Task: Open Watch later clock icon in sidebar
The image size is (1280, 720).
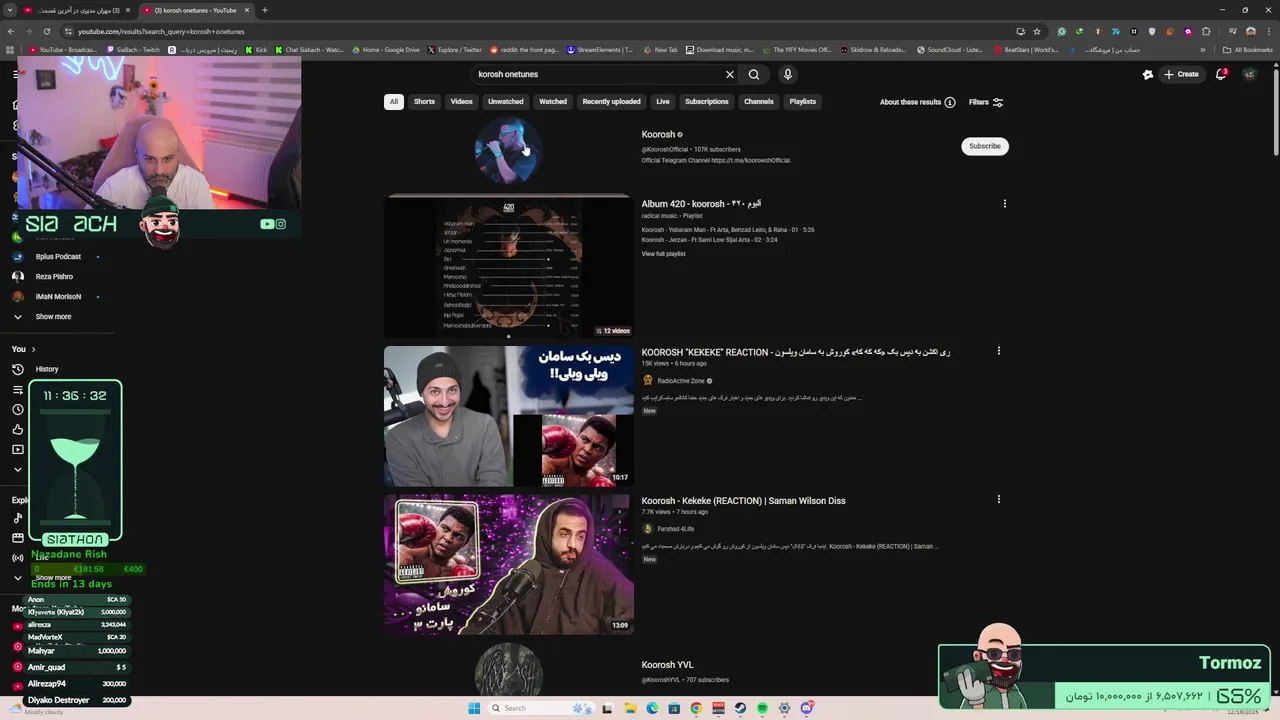Action: tap(17, 409)
